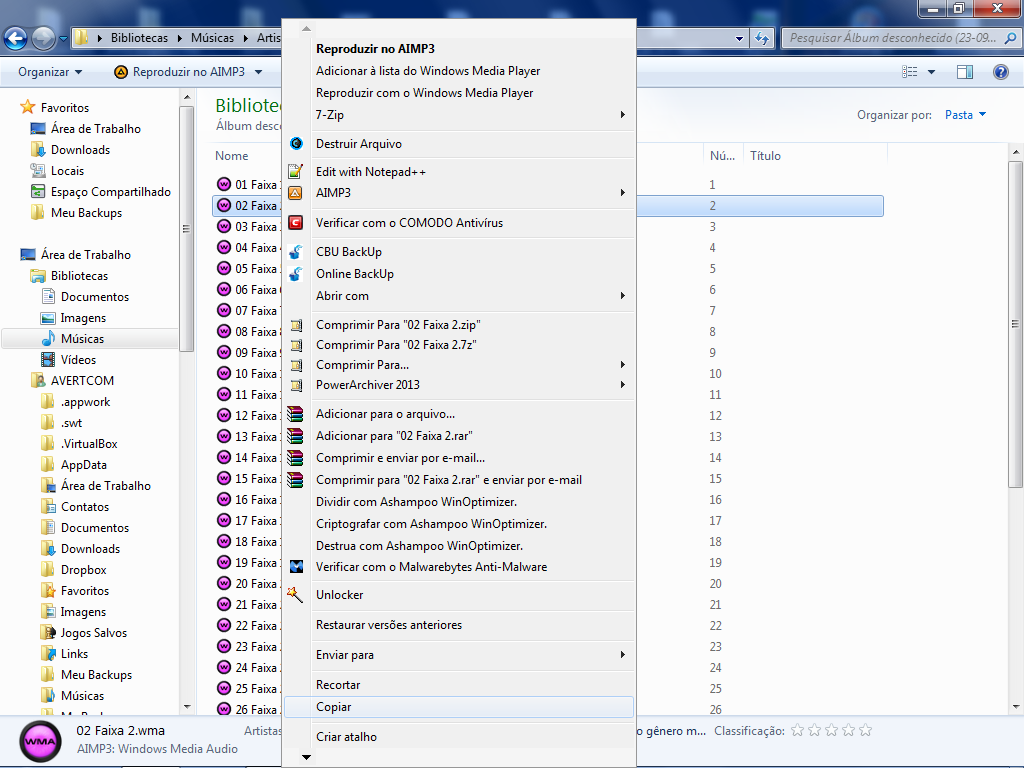Select Restaurar versões anteriores

458,625
